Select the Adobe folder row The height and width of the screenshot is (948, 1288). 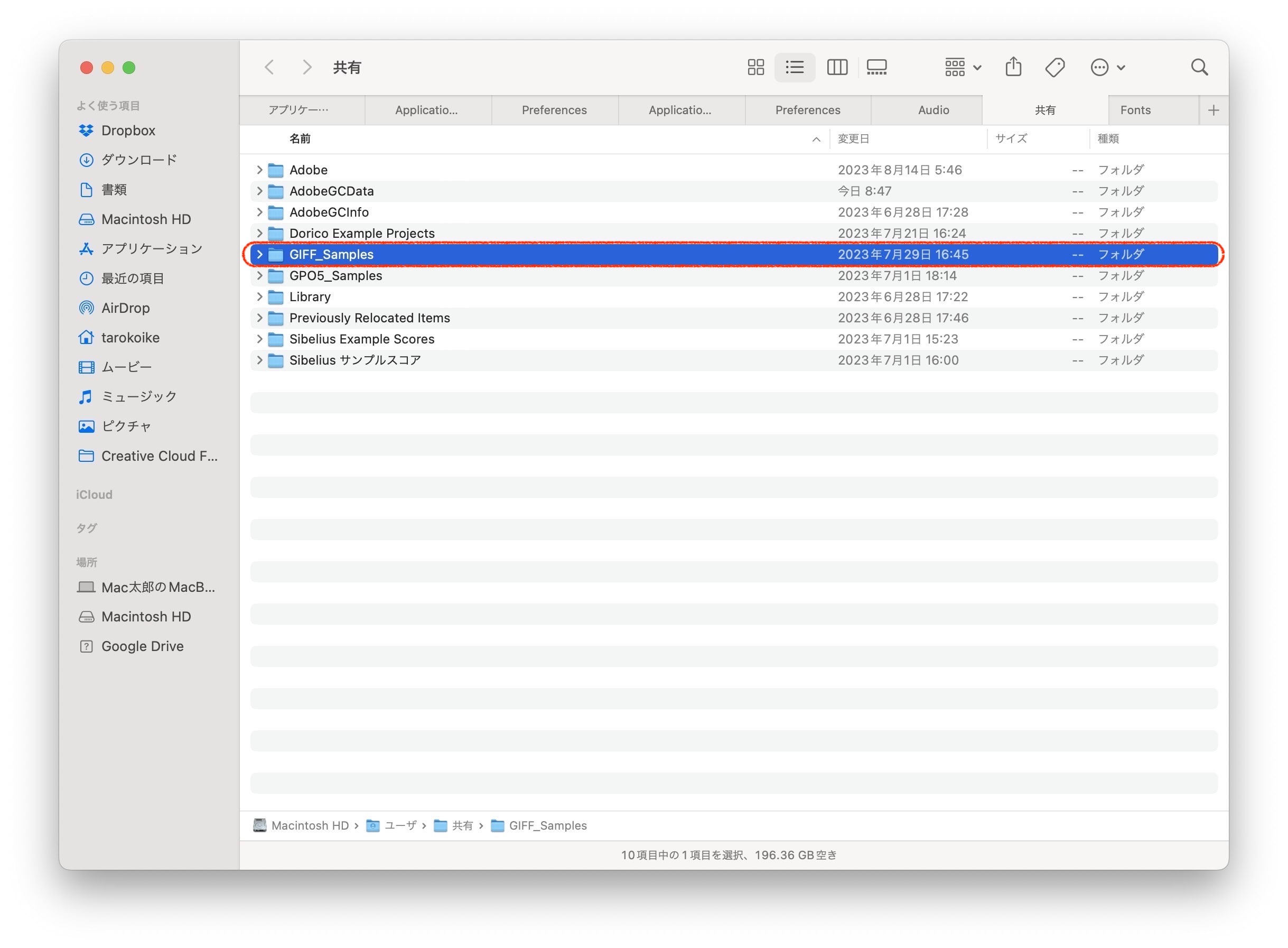pyautogui.click(x=734, y=170)
